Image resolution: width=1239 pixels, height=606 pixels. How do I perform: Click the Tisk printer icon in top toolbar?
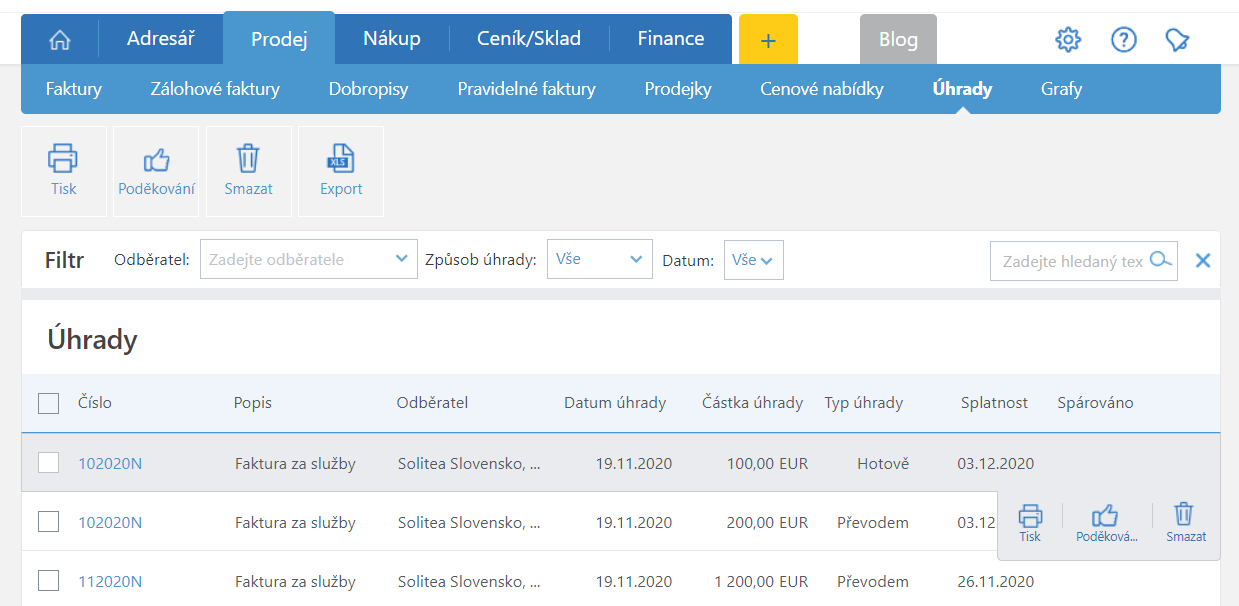pyautogui.click(x=63, y=159)
